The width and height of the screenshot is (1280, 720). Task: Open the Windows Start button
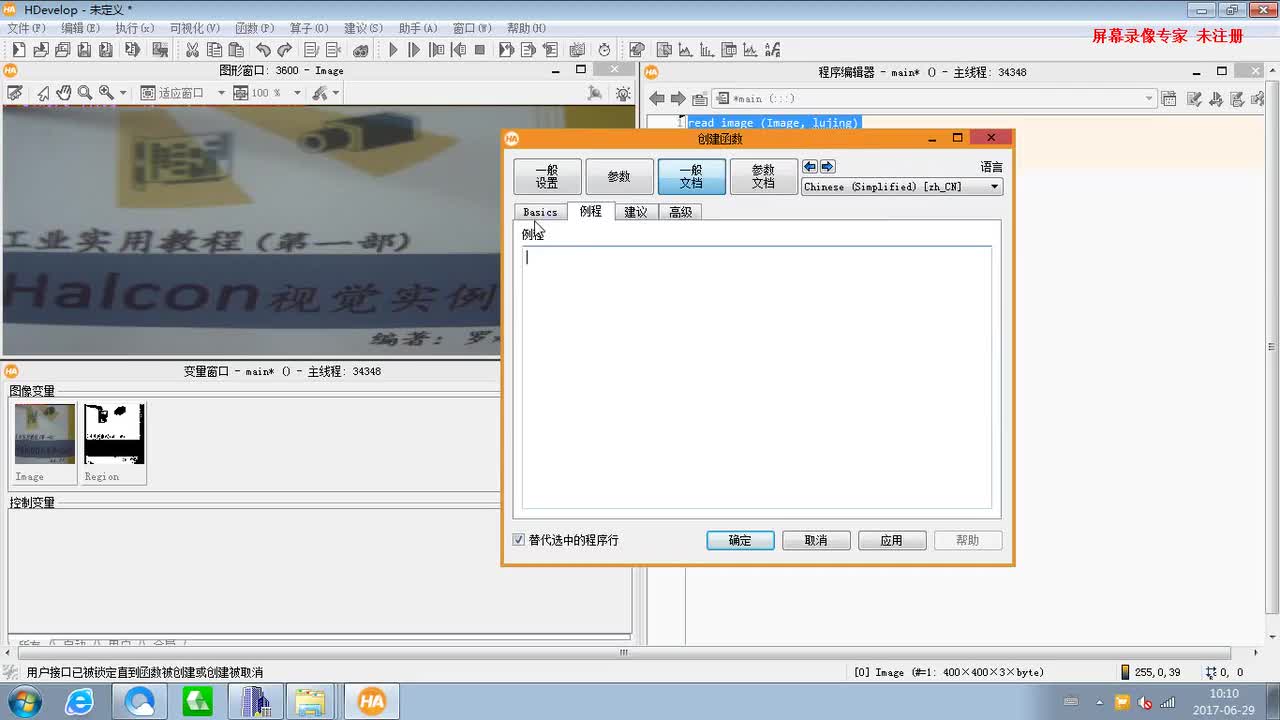[23, 702]
